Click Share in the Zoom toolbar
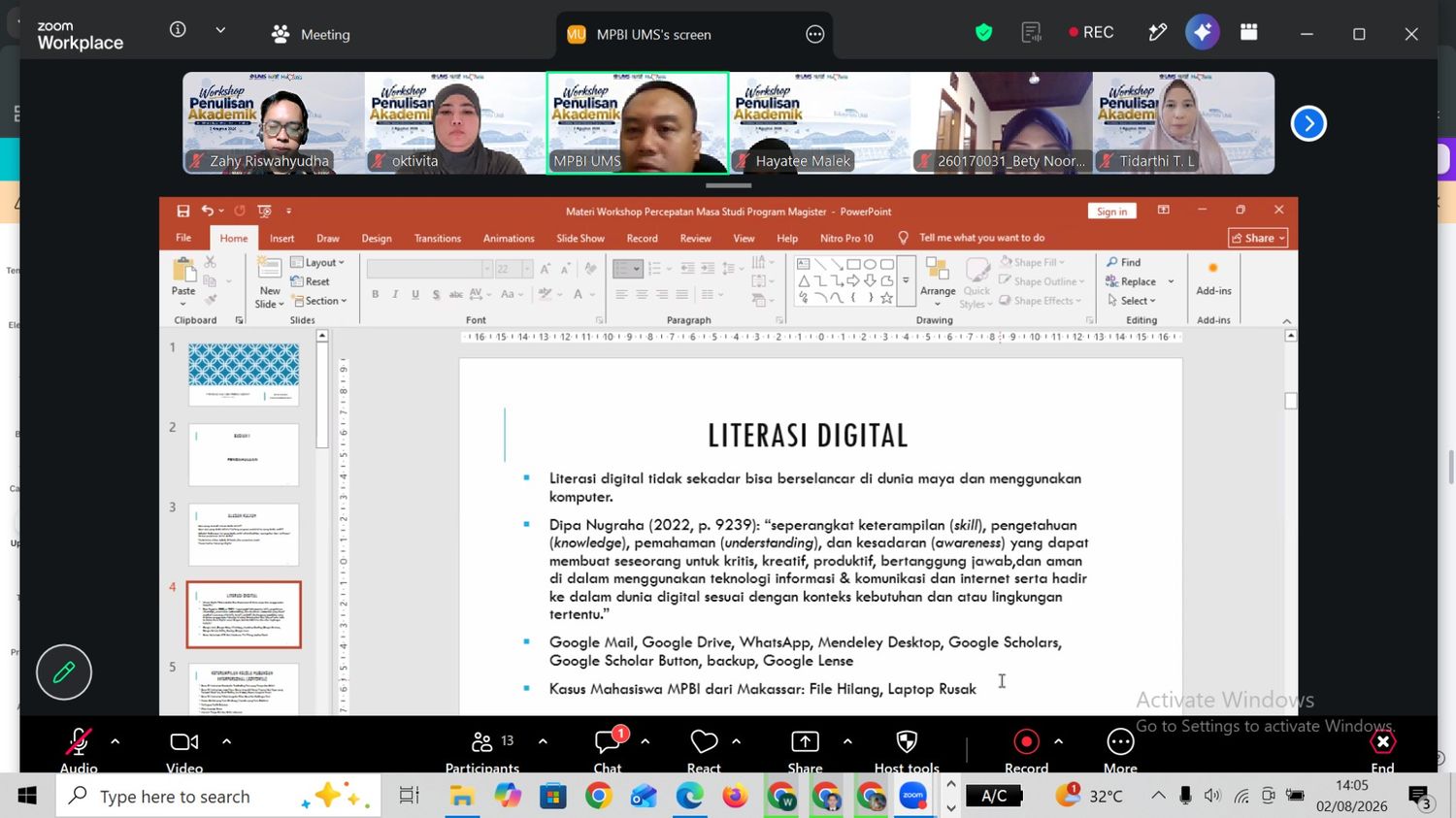The width and height of the screenshot is (1456, 818). click(805, 752)
